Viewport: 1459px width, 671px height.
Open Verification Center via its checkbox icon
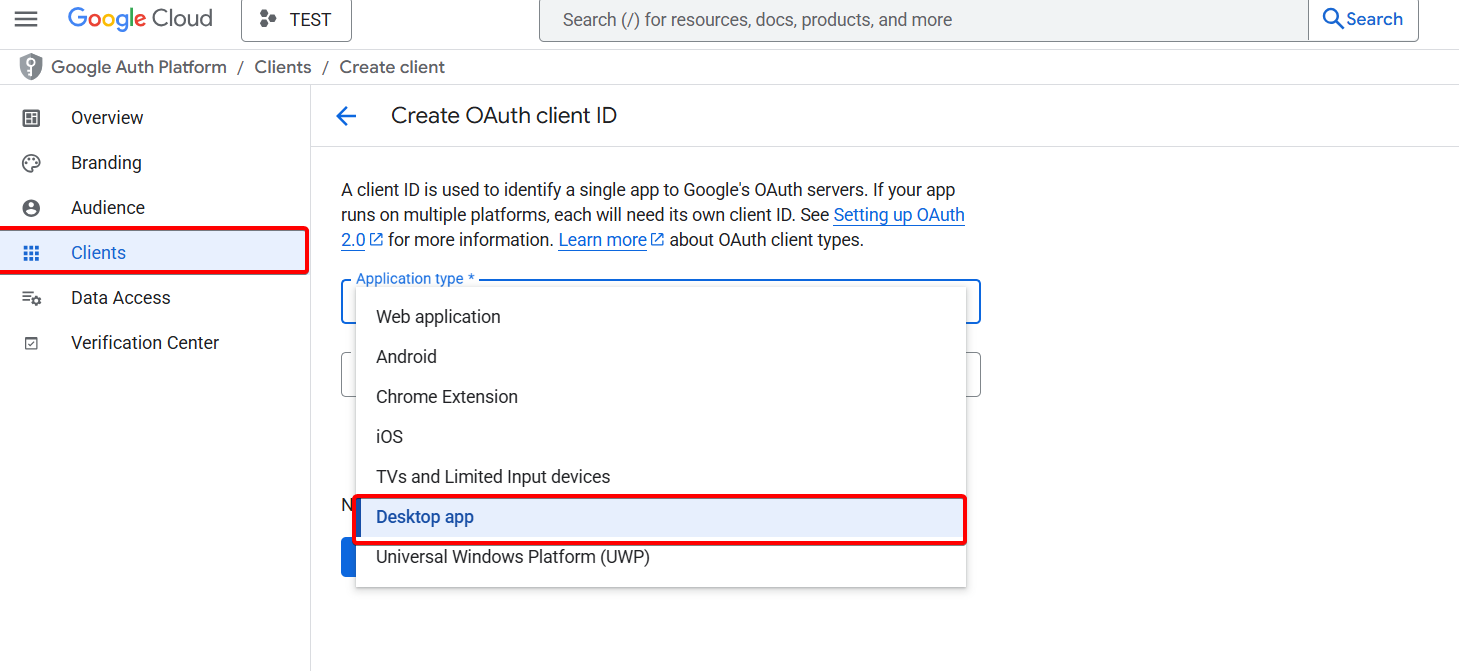pos(31,343)
